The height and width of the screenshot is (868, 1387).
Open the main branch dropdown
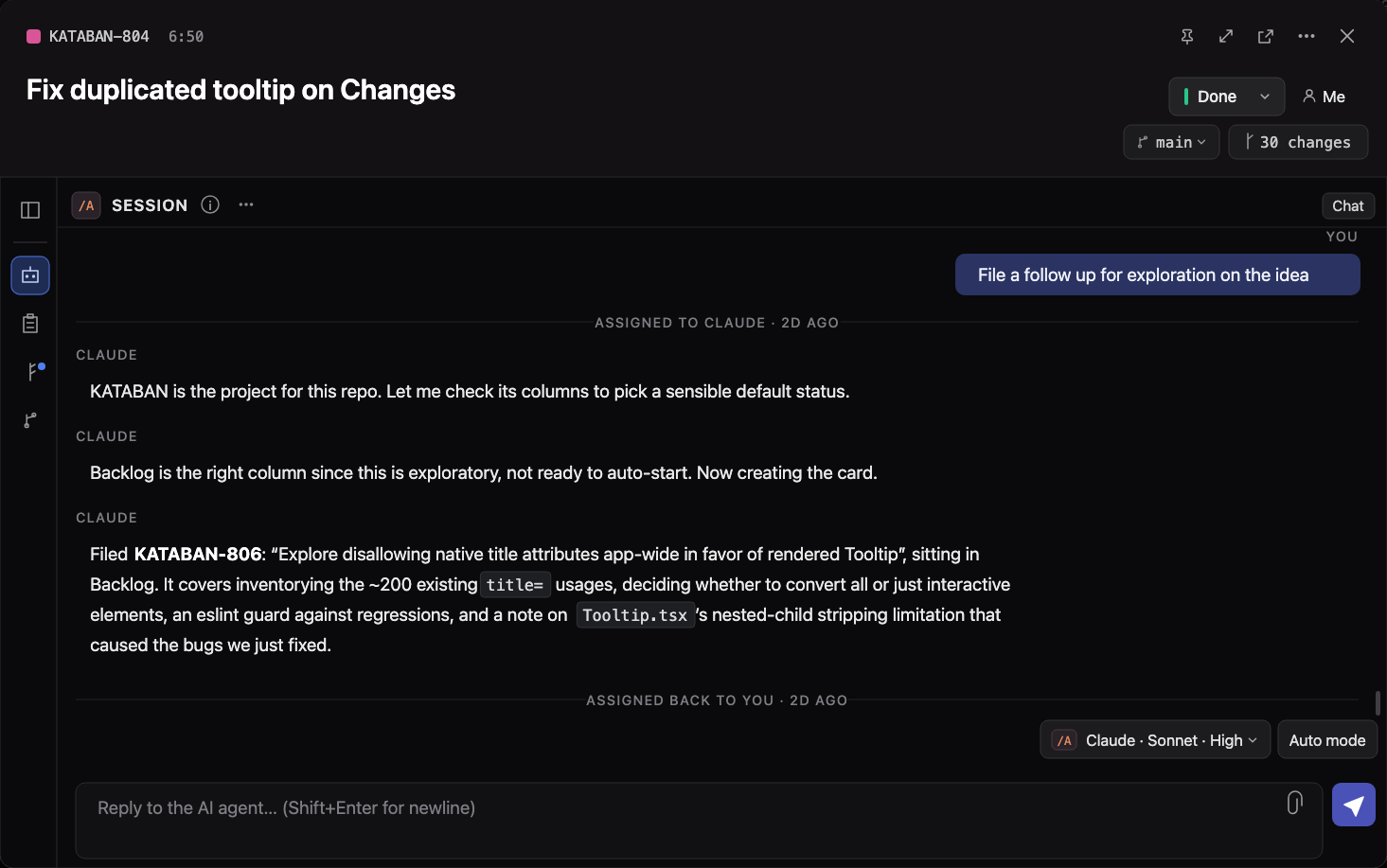1171,142
